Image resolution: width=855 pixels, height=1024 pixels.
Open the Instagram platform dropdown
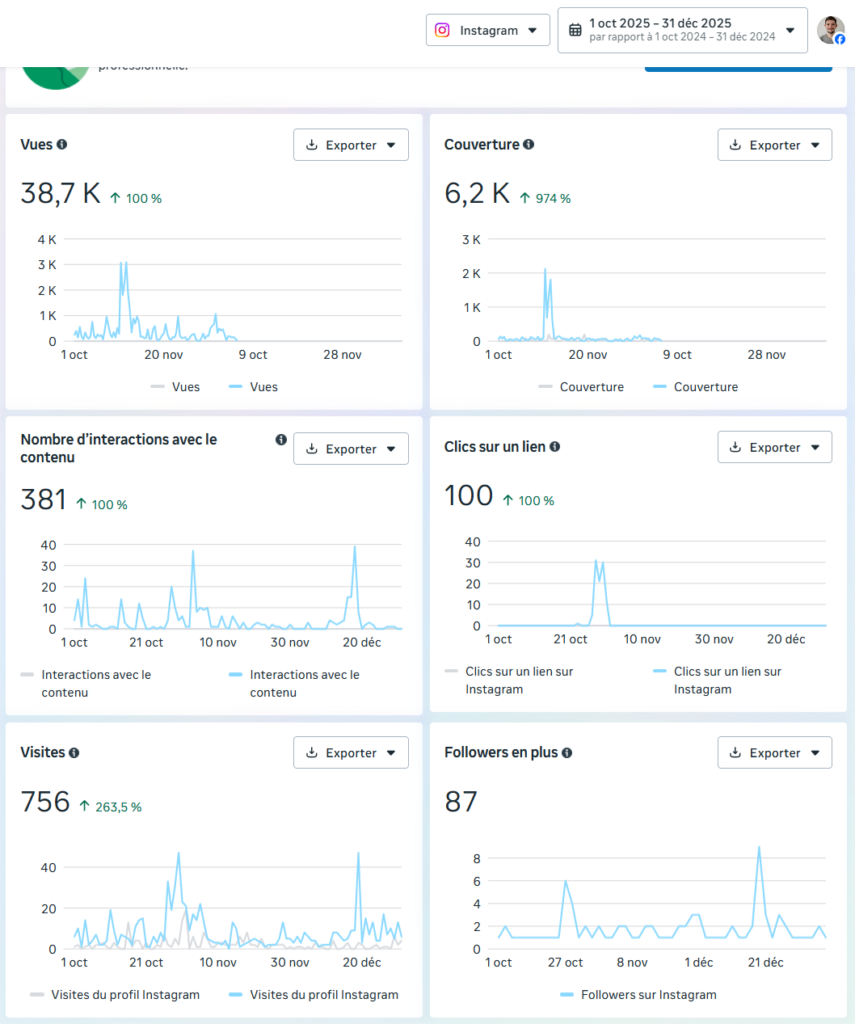(x=488, y=30)
